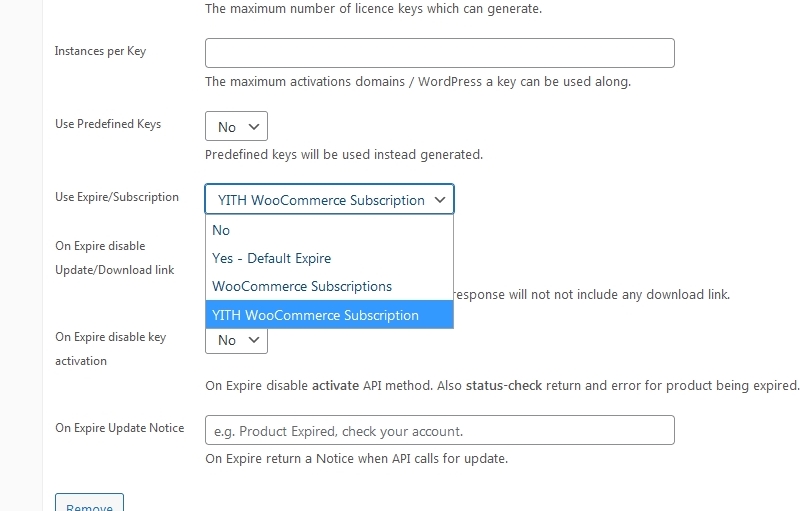
Task: Open the Use Predefined Keys dropdown
Action: pos(236,127)
